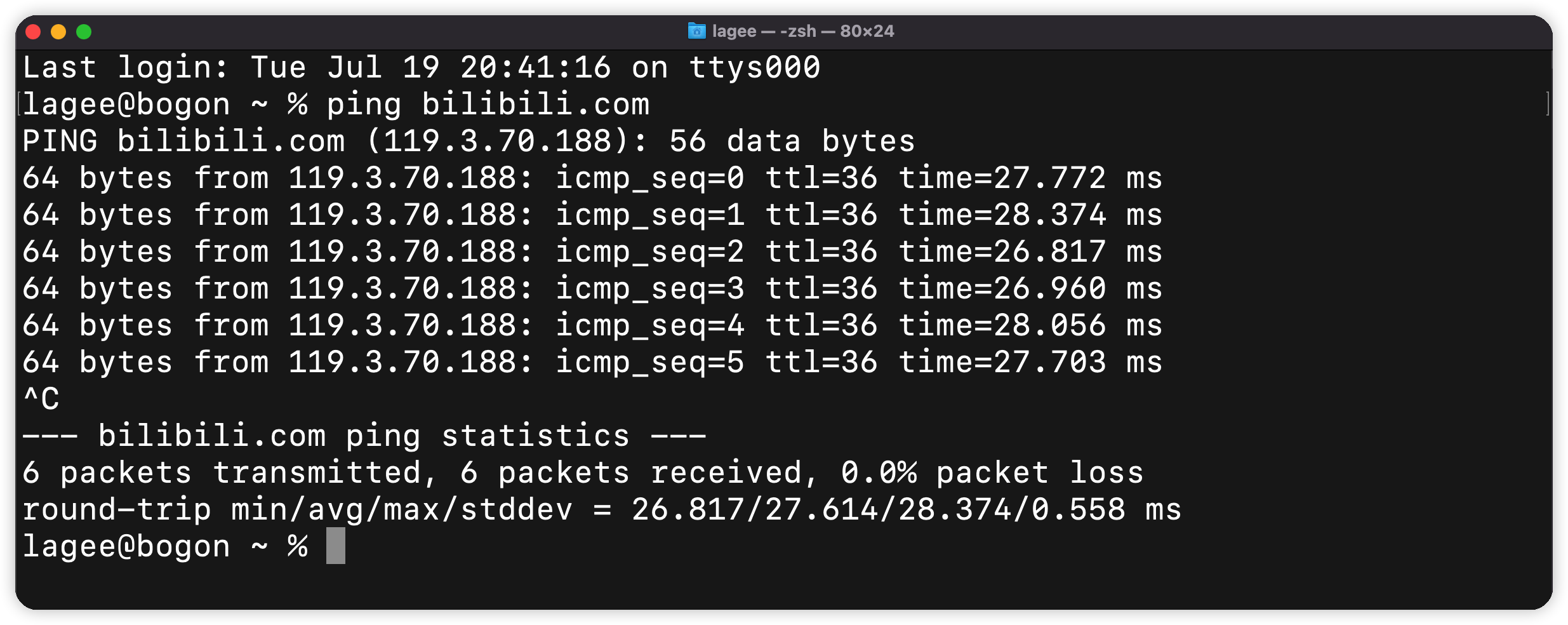
Task: Click the icmp_seq=1 text
Action: pyautogui.click(x=649, y=215)
